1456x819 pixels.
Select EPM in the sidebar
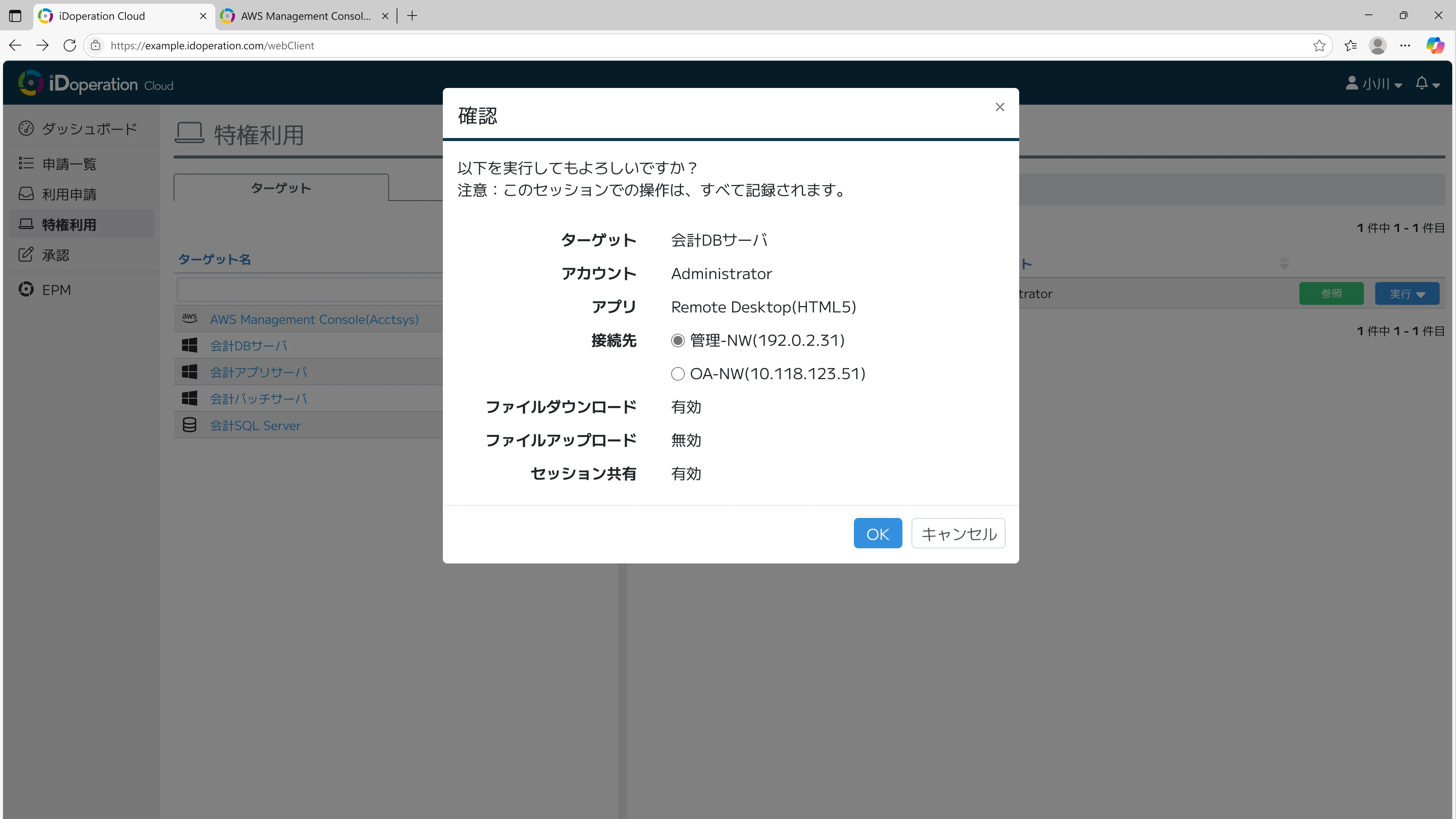click(56, 289)
